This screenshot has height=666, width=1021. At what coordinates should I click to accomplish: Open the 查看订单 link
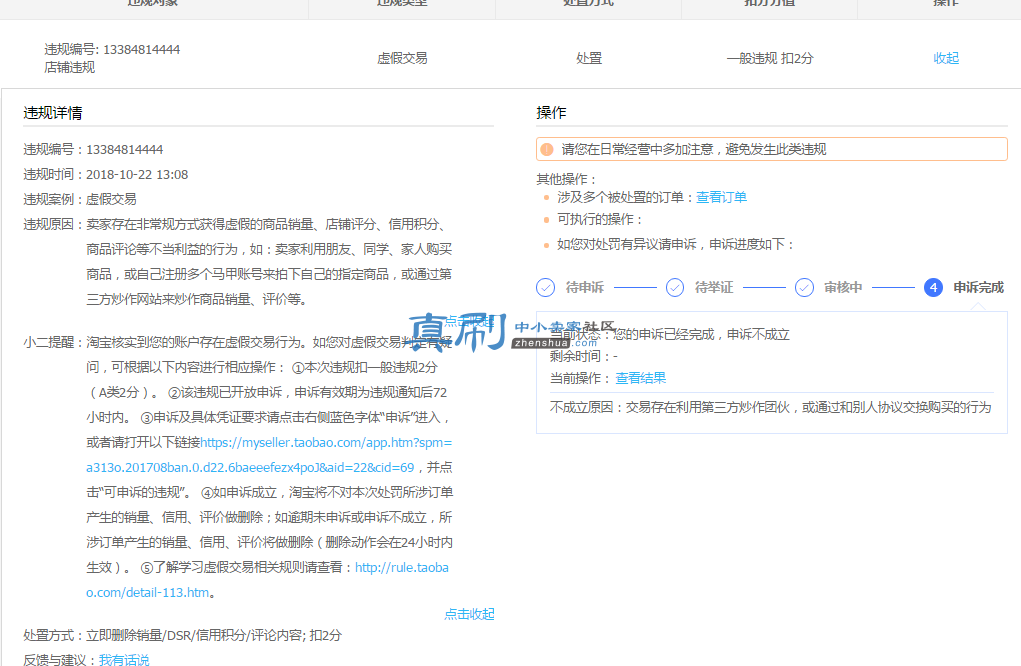click(721, 197)
